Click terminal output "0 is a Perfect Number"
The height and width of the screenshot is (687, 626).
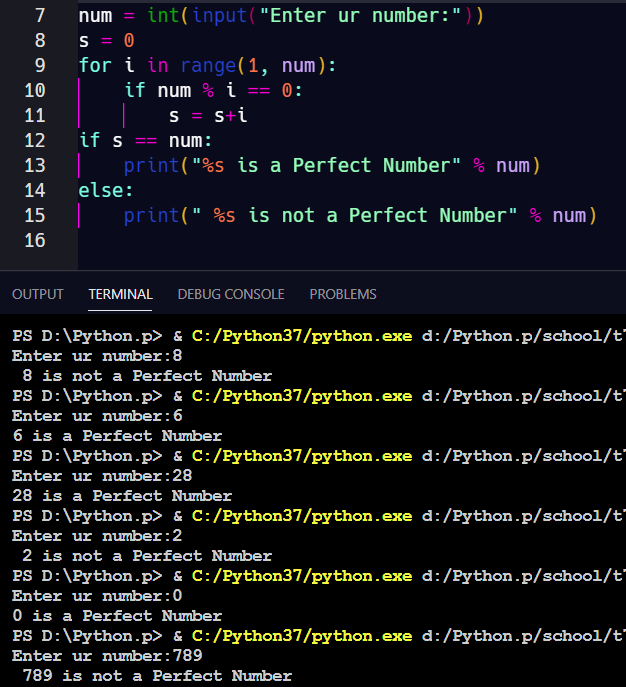click(x=117, y=616)
